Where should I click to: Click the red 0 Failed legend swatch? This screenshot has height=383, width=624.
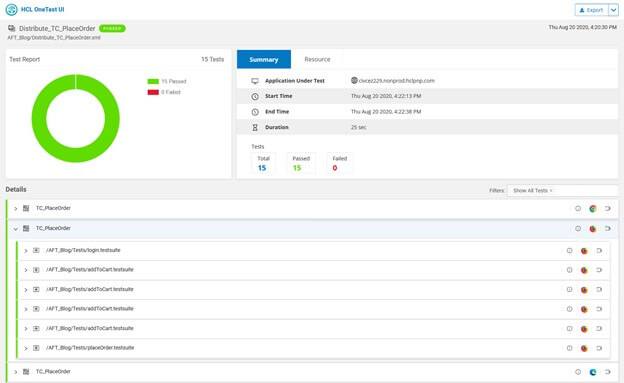click(x=153, y=92)
